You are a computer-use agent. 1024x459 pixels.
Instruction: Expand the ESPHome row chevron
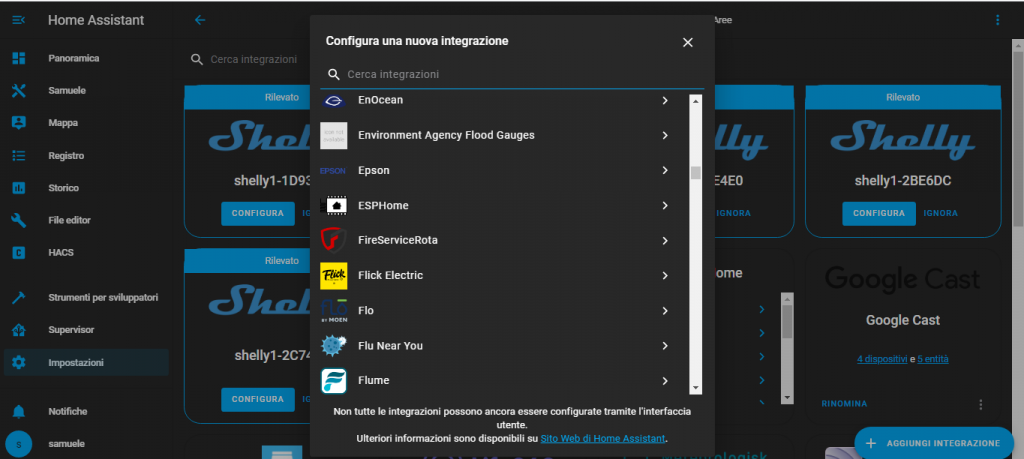[x=665, y=206]
